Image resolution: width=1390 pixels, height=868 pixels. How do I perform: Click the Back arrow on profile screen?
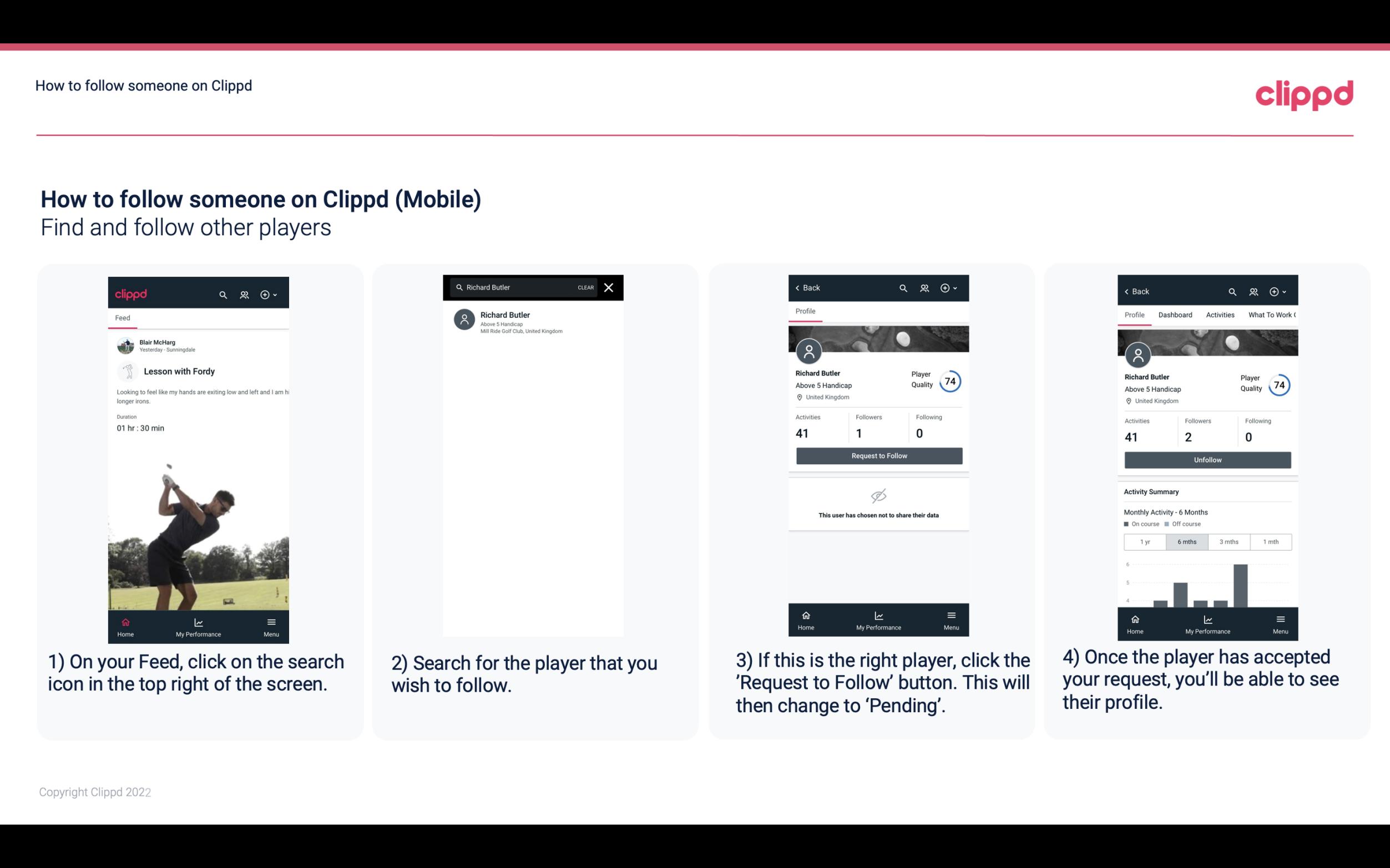(x=800, y=288)
